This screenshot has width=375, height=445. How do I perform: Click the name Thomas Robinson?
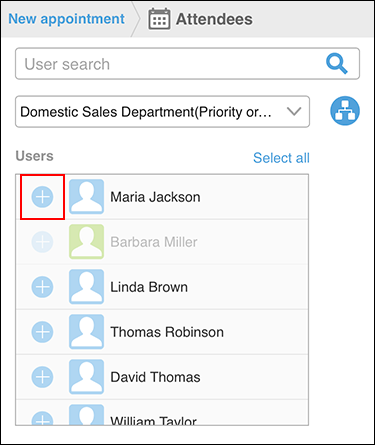tap(167, 332)
